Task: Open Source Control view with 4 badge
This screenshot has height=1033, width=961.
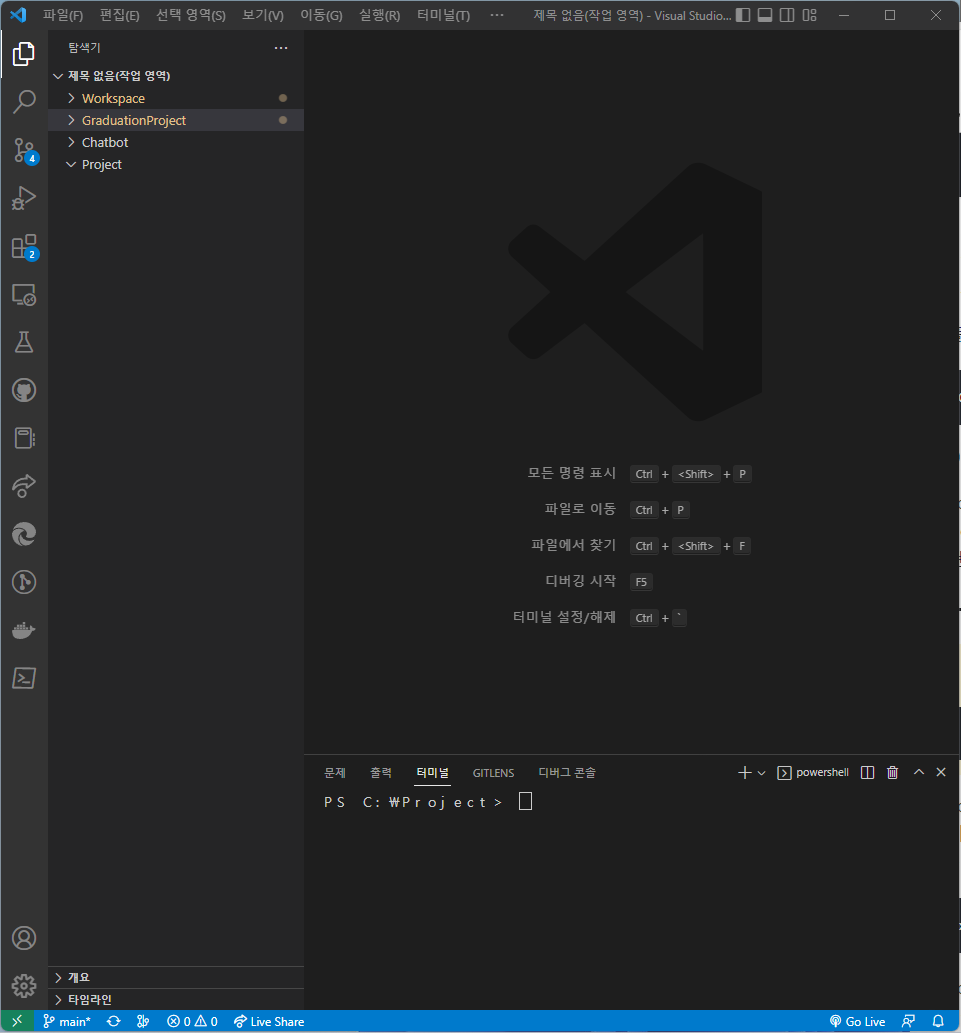Action: (24, 150)
